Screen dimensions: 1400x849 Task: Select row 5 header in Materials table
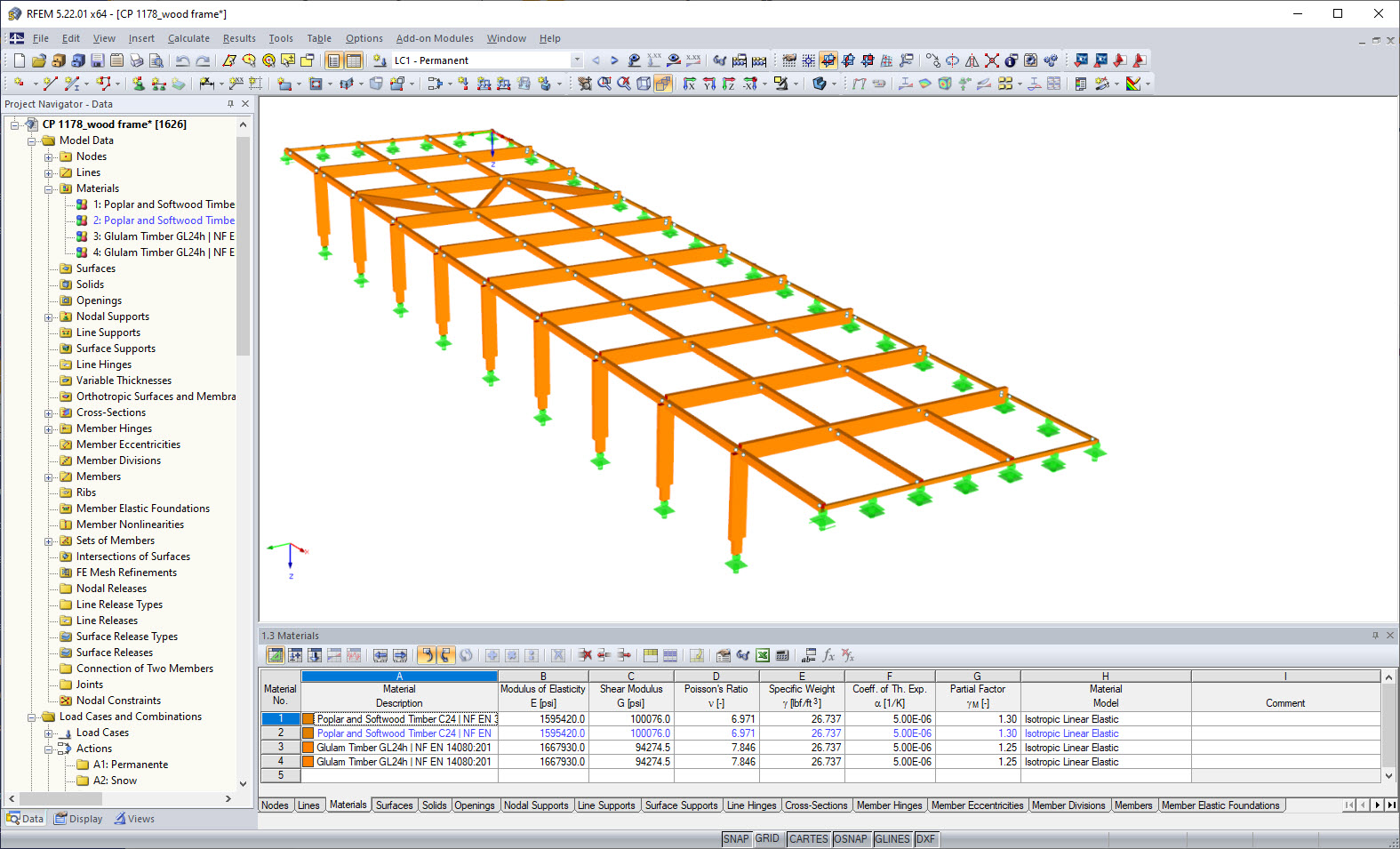pos(280,776)
